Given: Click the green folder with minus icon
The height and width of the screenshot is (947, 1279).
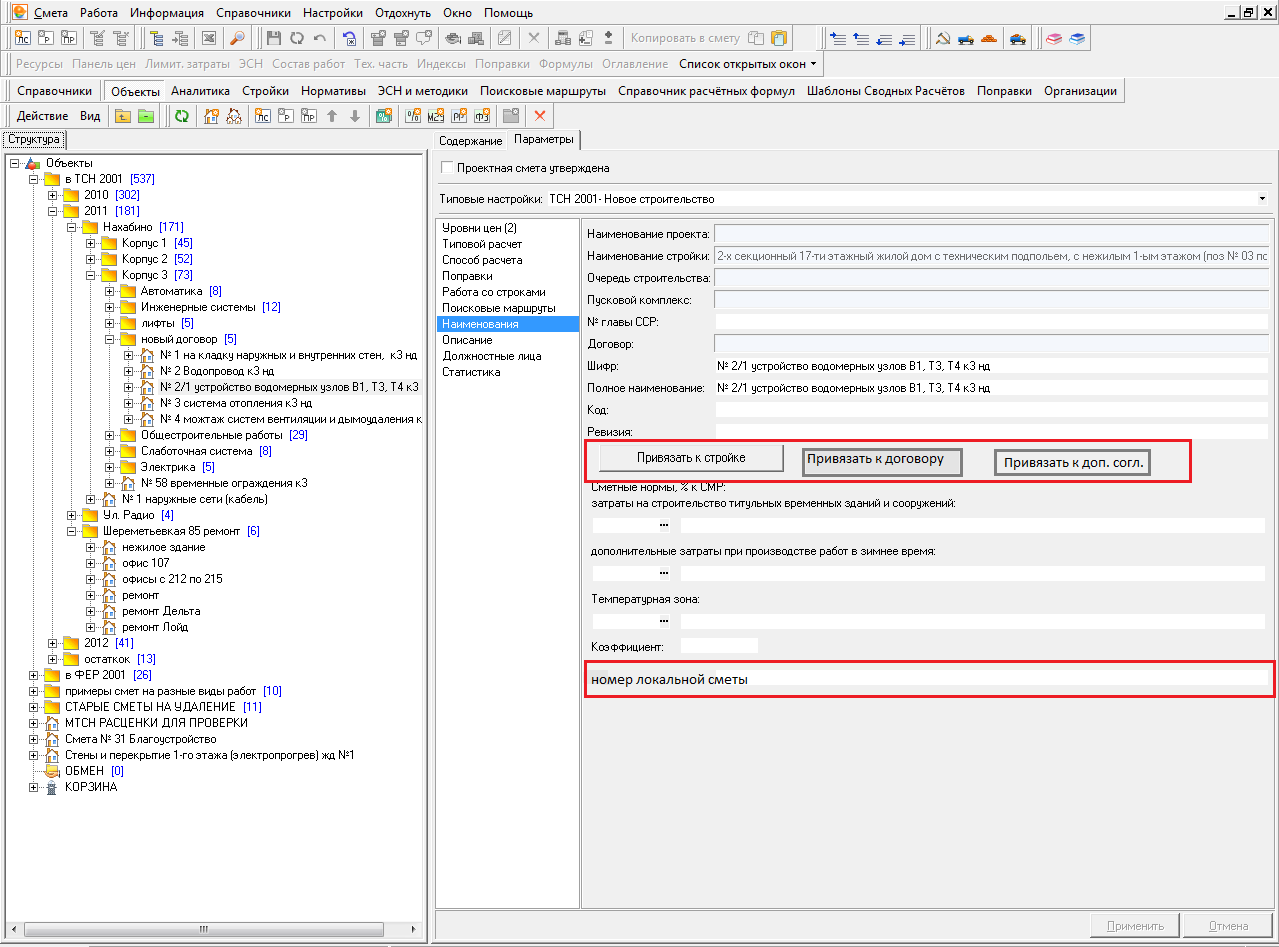Looking at the screenshot, I should click(146, 116).
